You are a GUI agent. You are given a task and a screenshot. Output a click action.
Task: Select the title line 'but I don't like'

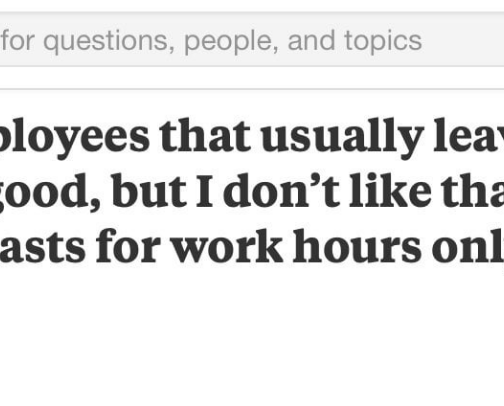click(x=252, y=191)
